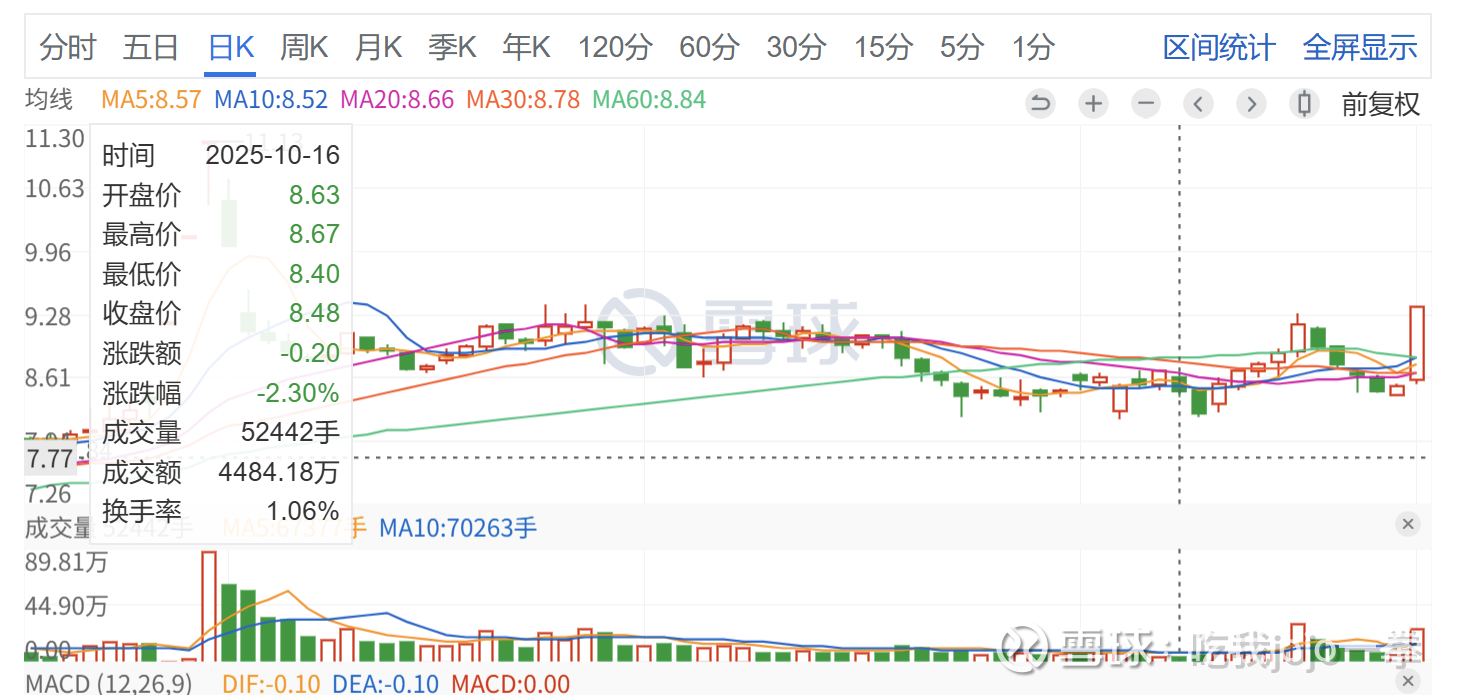The height and width of the screenshot is (695, 1465).
Task: Open the 前复权 adjustment dropdown
Action: (1380, 104)
